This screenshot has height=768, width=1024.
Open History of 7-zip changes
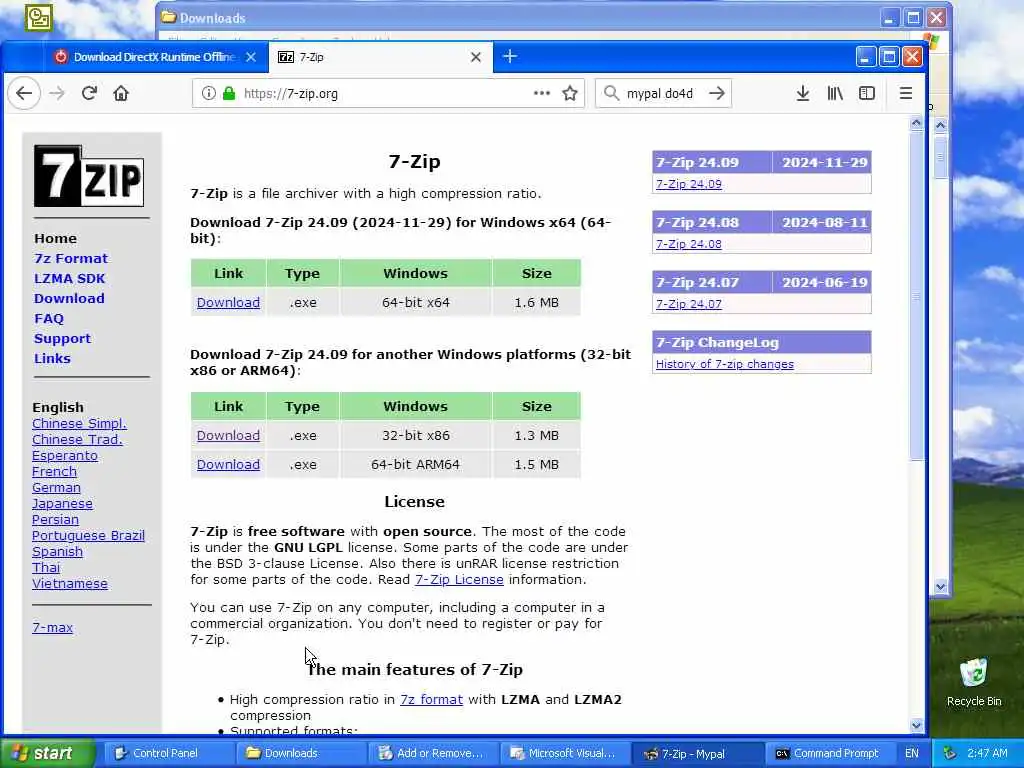tap(724, 364)
